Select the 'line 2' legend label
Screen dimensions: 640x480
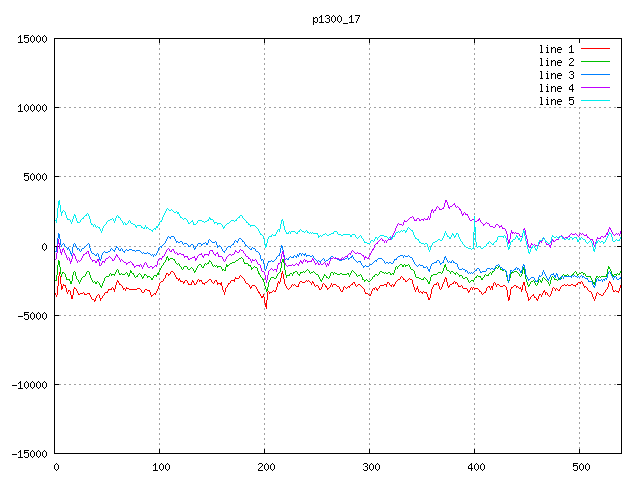tap(556, 62)
